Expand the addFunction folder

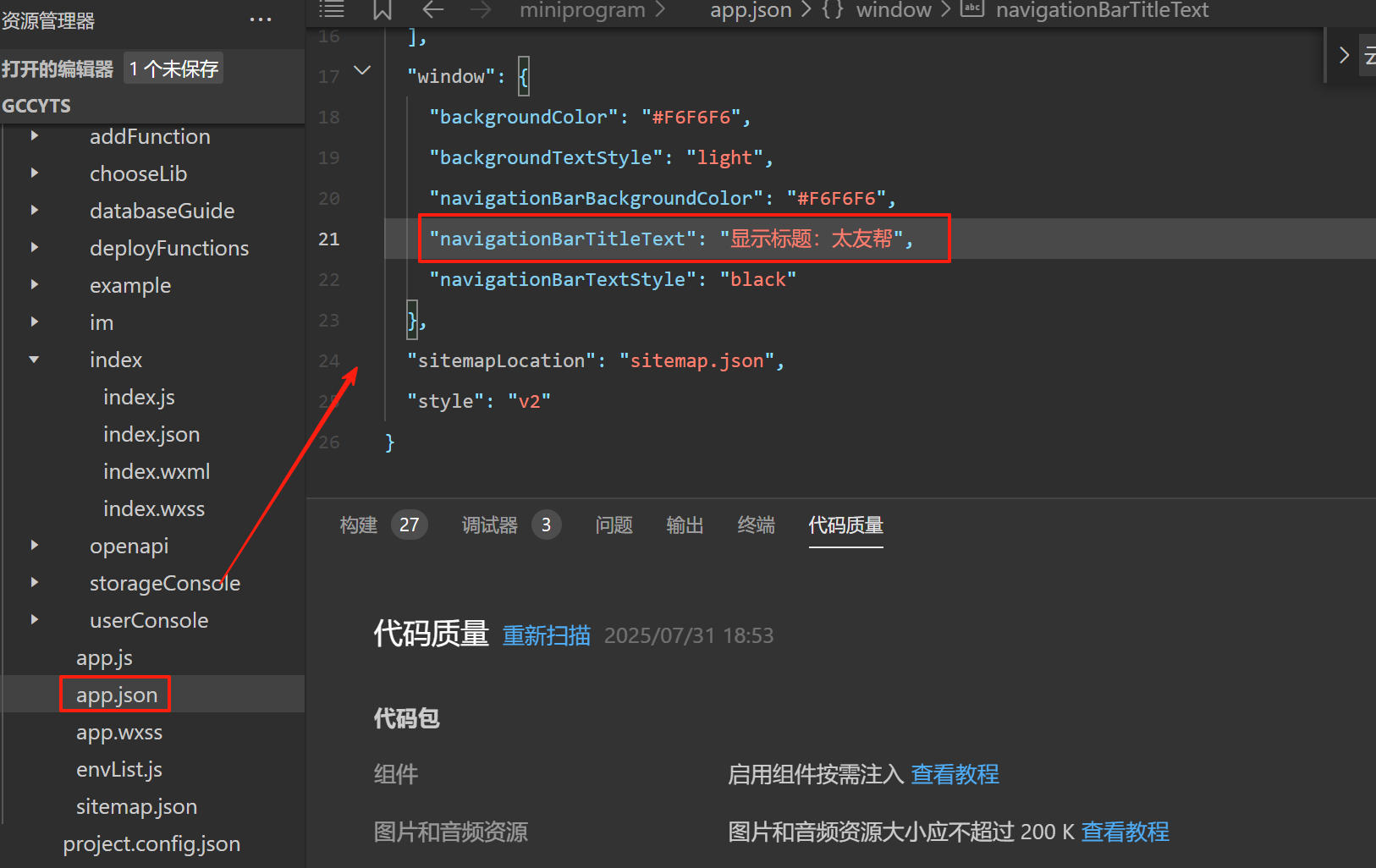[x=35, y=136]
